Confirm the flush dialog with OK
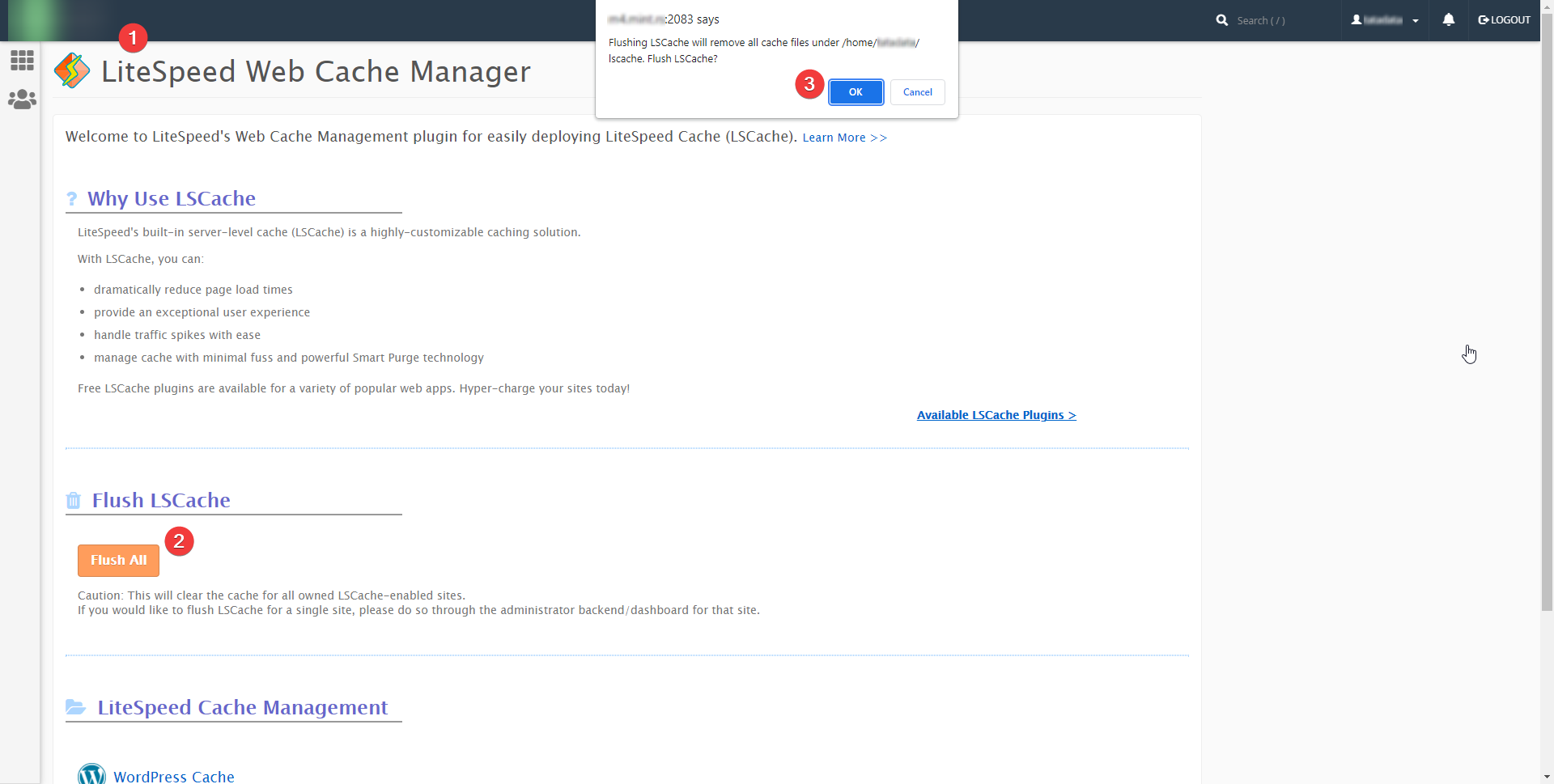 [x=856, y=92]
